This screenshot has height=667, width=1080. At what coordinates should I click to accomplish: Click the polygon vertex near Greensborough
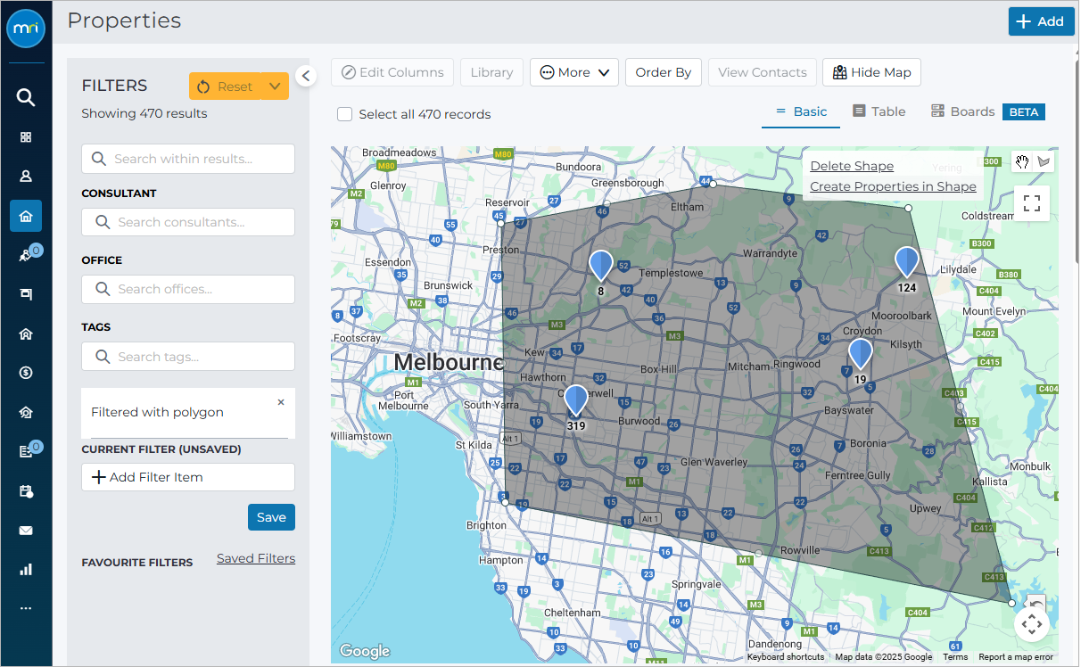[713, 184]
